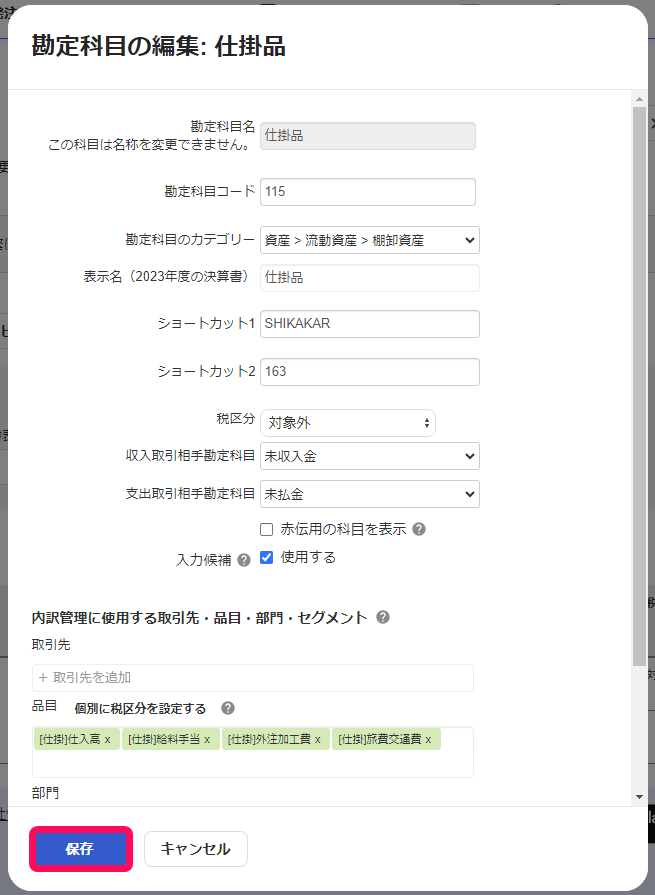Remove the [仕掛]仕入高 tag
Screen dimensions: 655x895
point(107,740)
